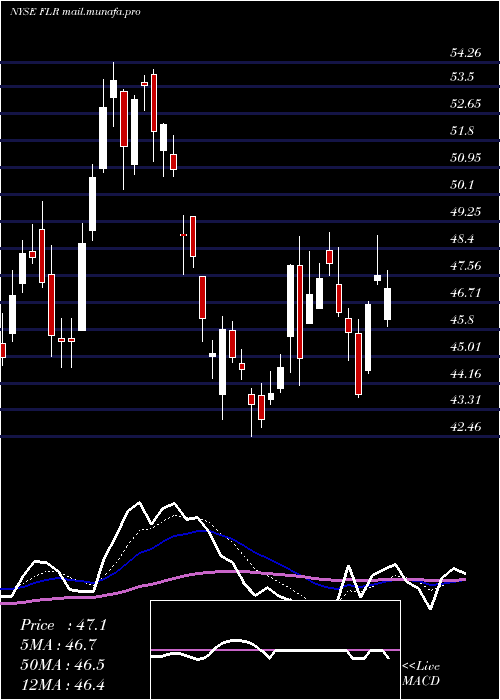Click the 46.71 price level label

click(x=466, y=293)
